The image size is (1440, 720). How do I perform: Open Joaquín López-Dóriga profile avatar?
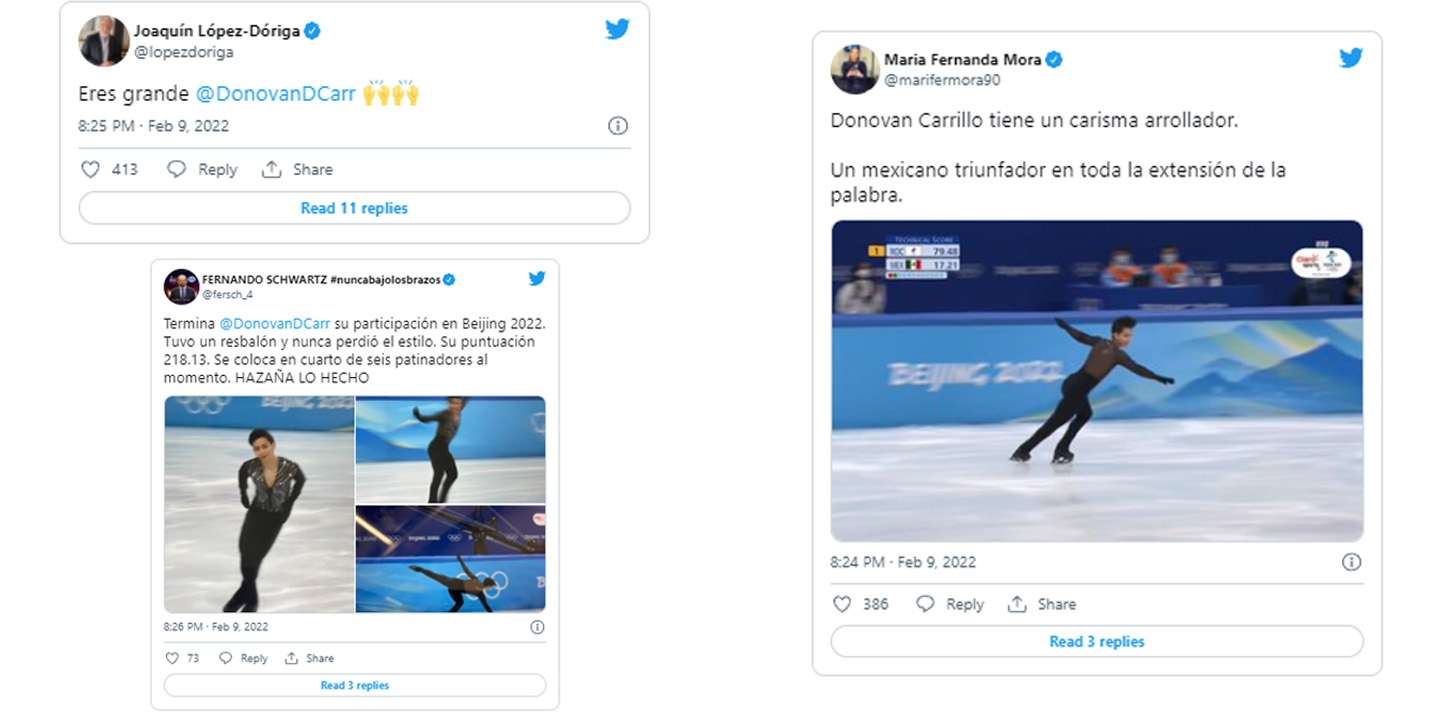tap(103, 42)
